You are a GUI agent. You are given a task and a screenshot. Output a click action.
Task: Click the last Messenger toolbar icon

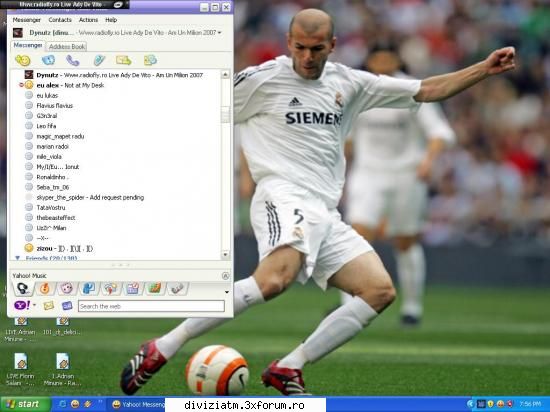click(150, 60)
